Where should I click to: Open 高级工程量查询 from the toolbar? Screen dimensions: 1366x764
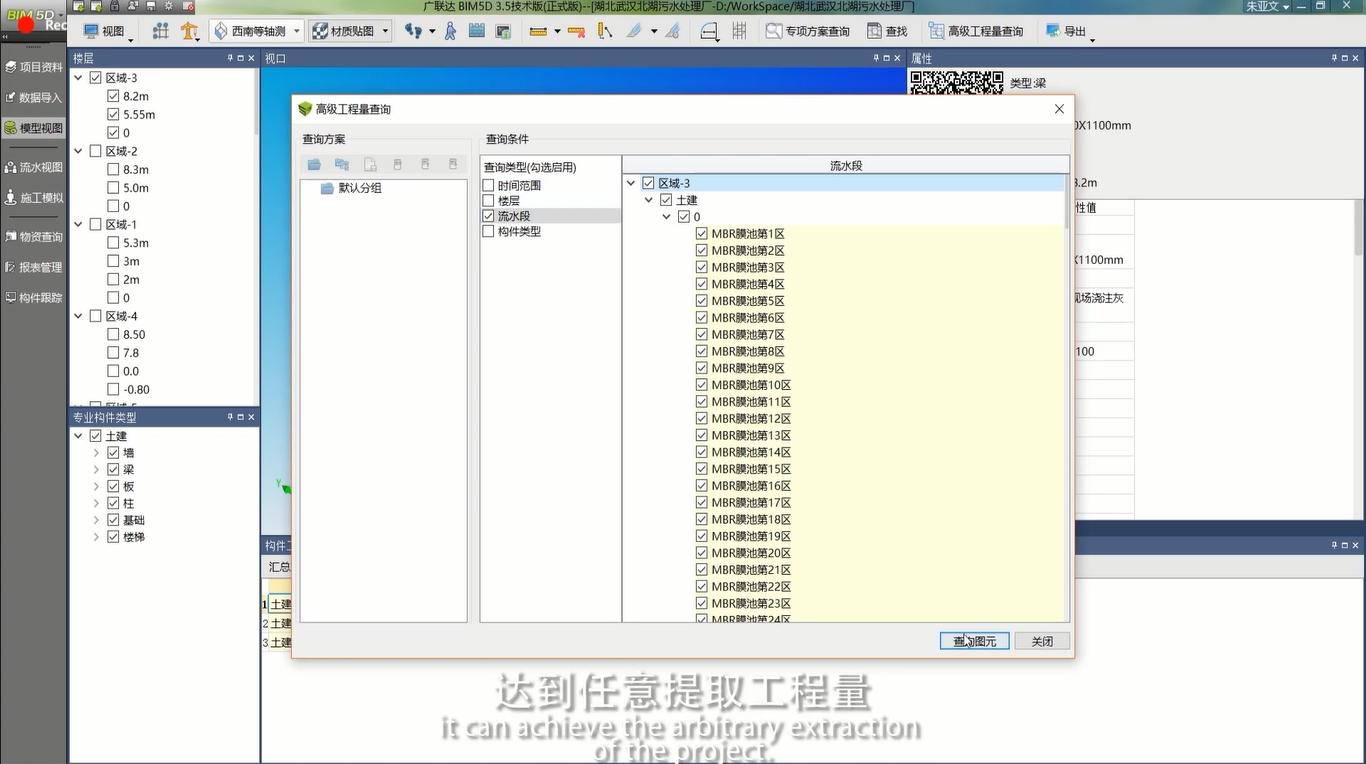point(976,31)
